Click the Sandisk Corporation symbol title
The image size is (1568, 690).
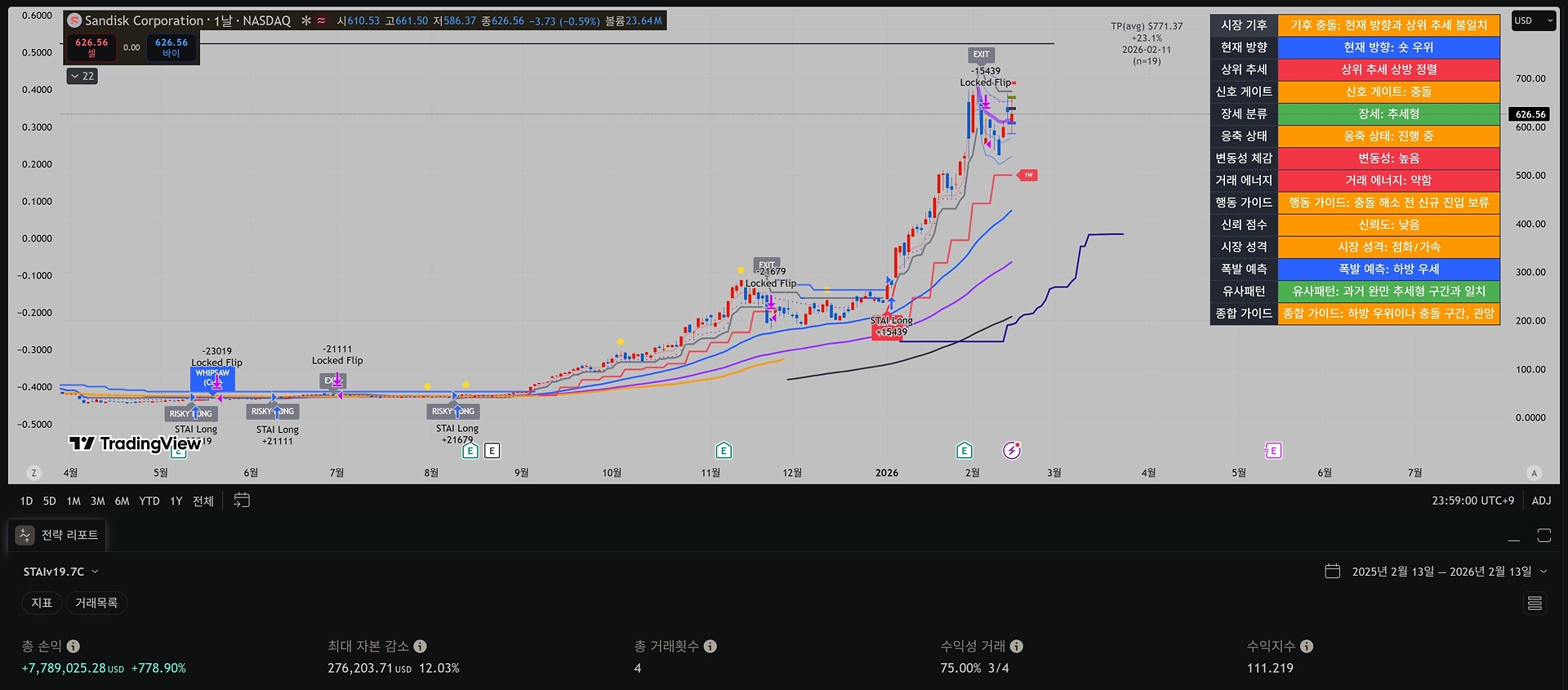coord(144,20)
